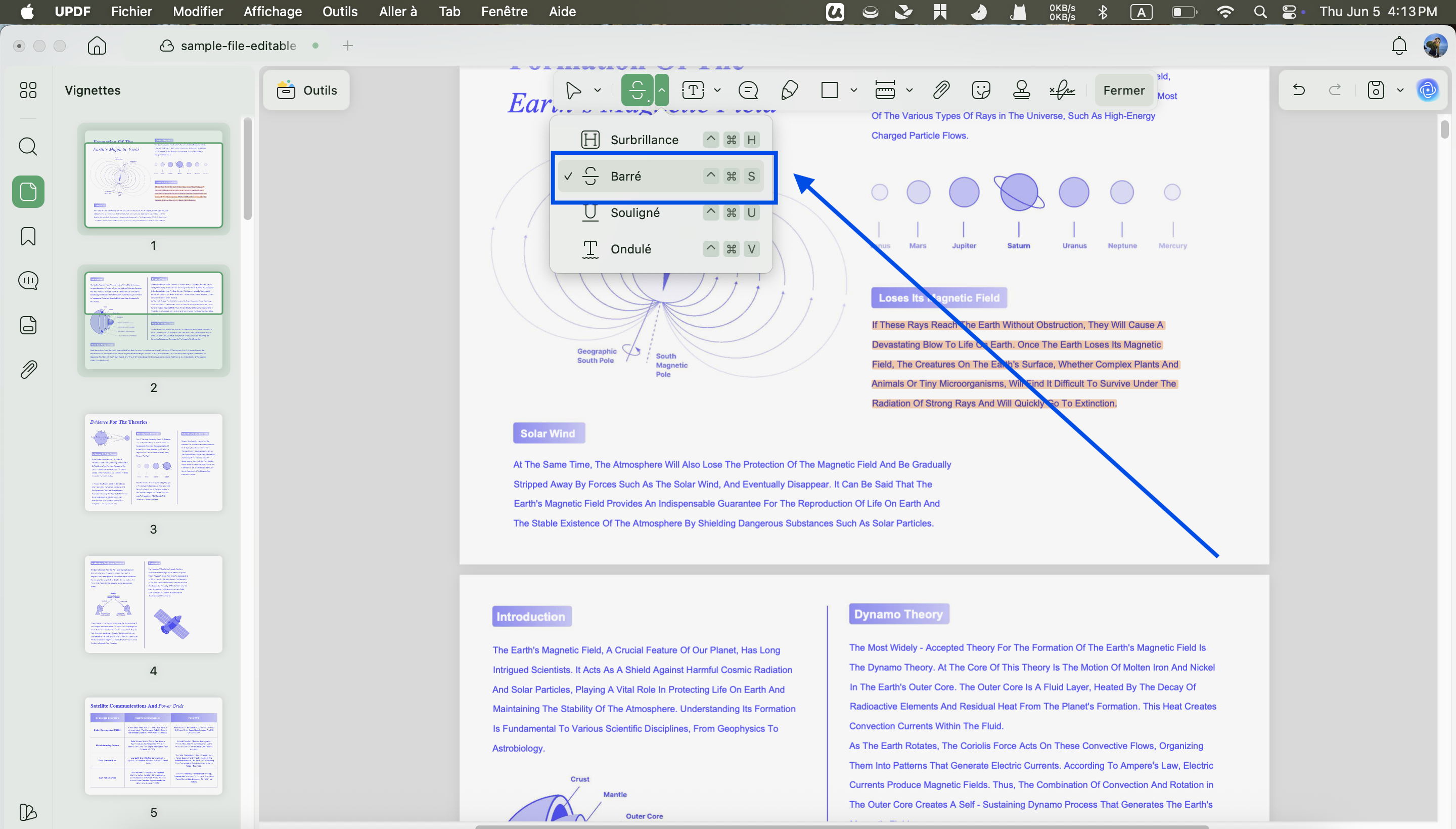1456x829 pixels.
Task: Open the search panel in sidebar
Action: 28,146
